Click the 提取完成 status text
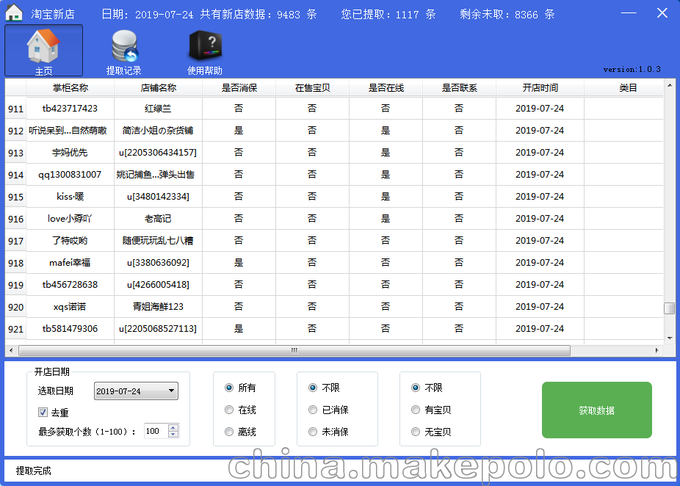 tap(33, 471)
